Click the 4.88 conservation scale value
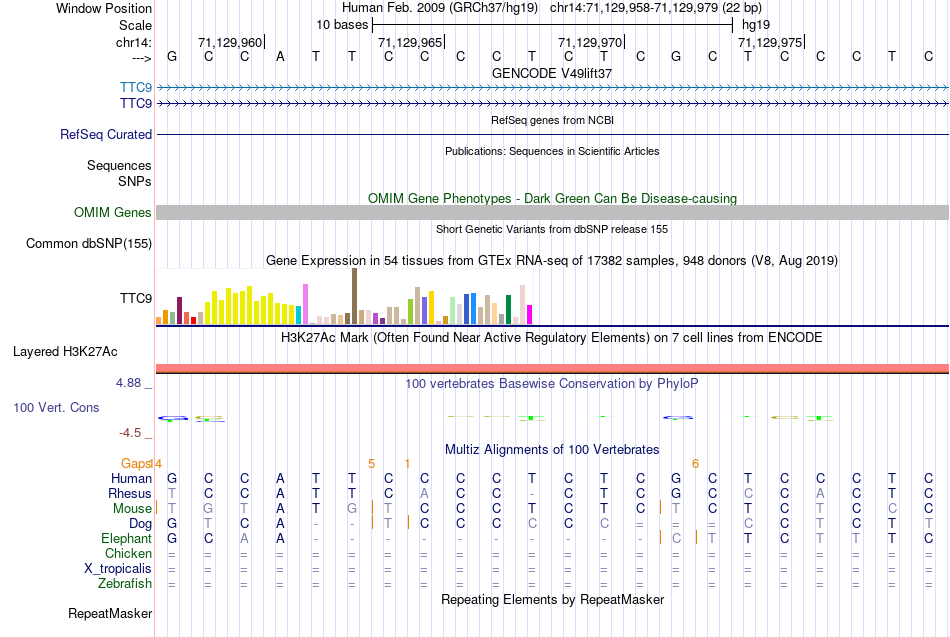 [128, 383]
